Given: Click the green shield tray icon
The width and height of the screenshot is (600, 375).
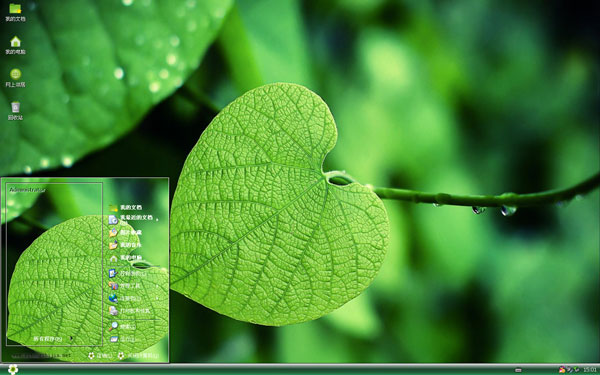Looking at the screenshot, I should 576,370.
